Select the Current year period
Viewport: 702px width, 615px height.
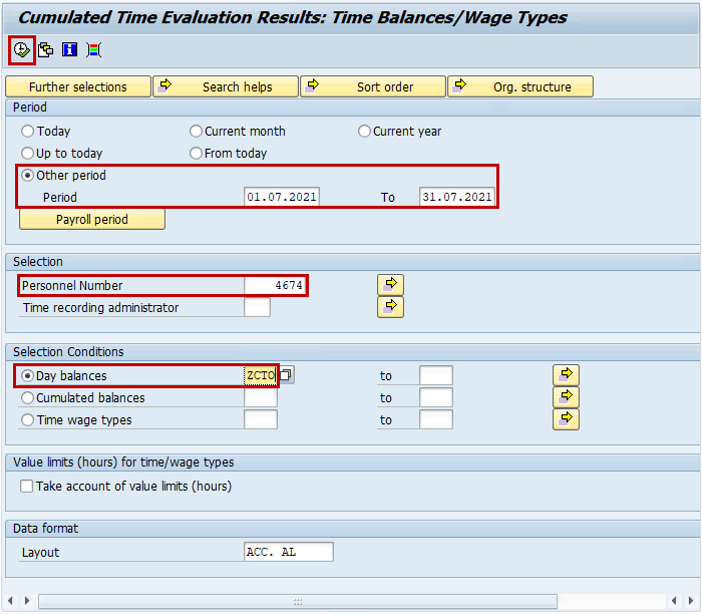pyautogui.click(x=364, y=131)
